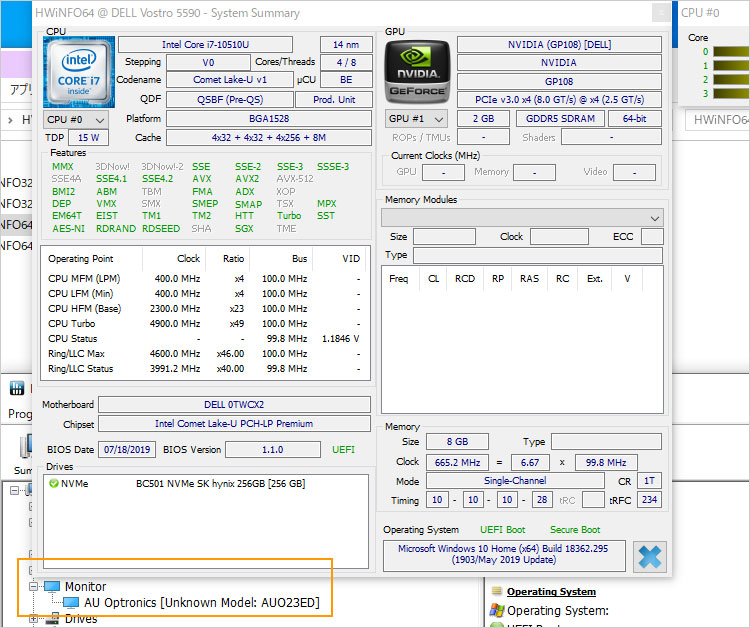
Task: Select AU Optronics [Unknown Model: AUO23ED] entry
Action: point(201,603)
